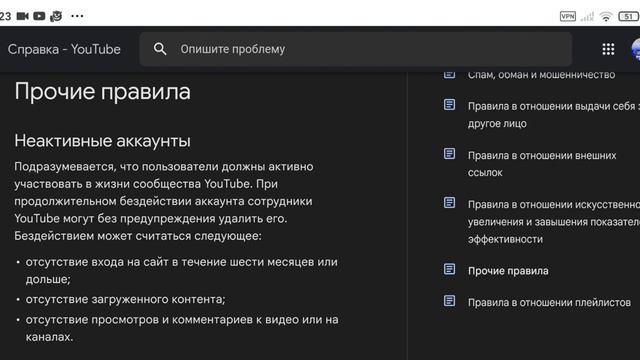Click document icon beside external links rules
Viewport: 640px width, 360px height.
tap(449, 153)
